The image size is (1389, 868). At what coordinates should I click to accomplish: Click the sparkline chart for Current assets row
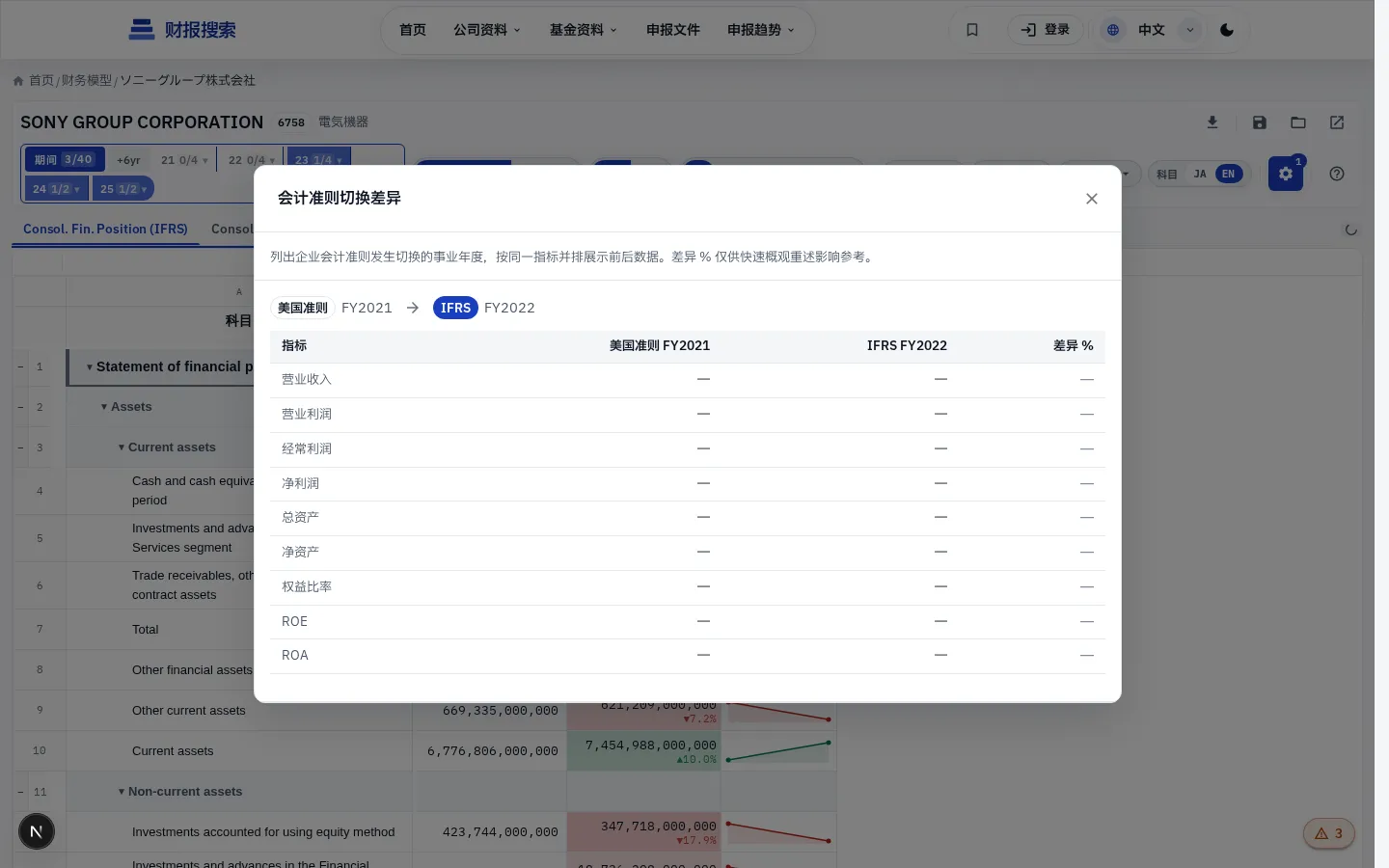(x=778, y=750)
